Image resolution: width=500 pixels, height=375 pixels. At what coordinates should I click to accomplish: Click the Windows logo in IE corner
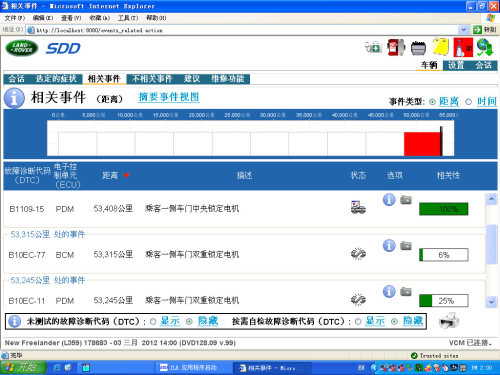490,18
